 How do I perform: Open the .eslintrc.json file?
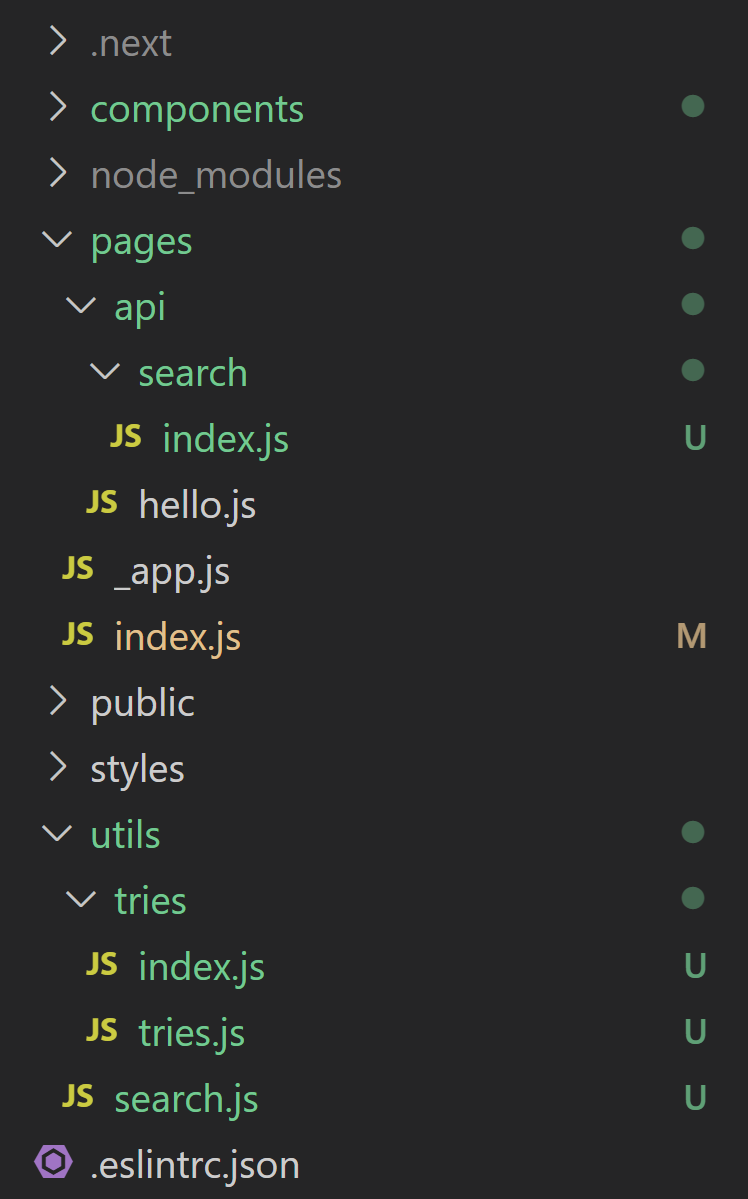[195, 1165]
